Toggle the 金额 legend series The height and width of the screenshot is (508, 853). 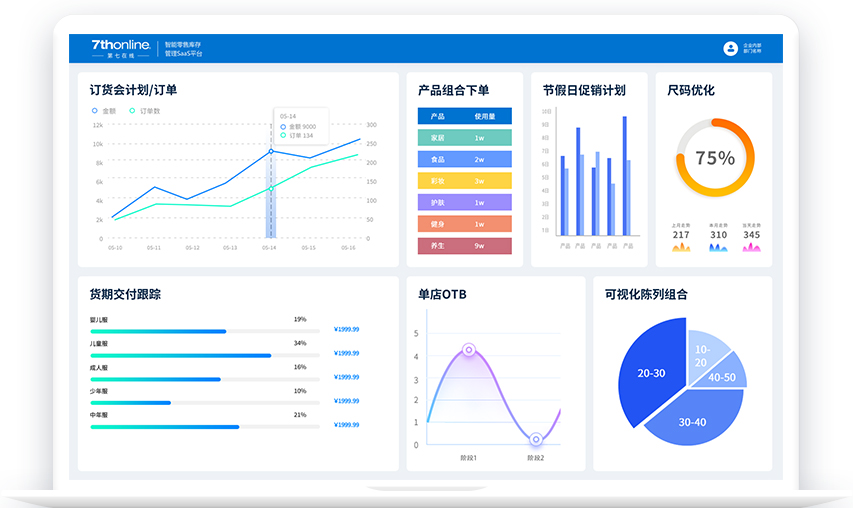point(106,110)
